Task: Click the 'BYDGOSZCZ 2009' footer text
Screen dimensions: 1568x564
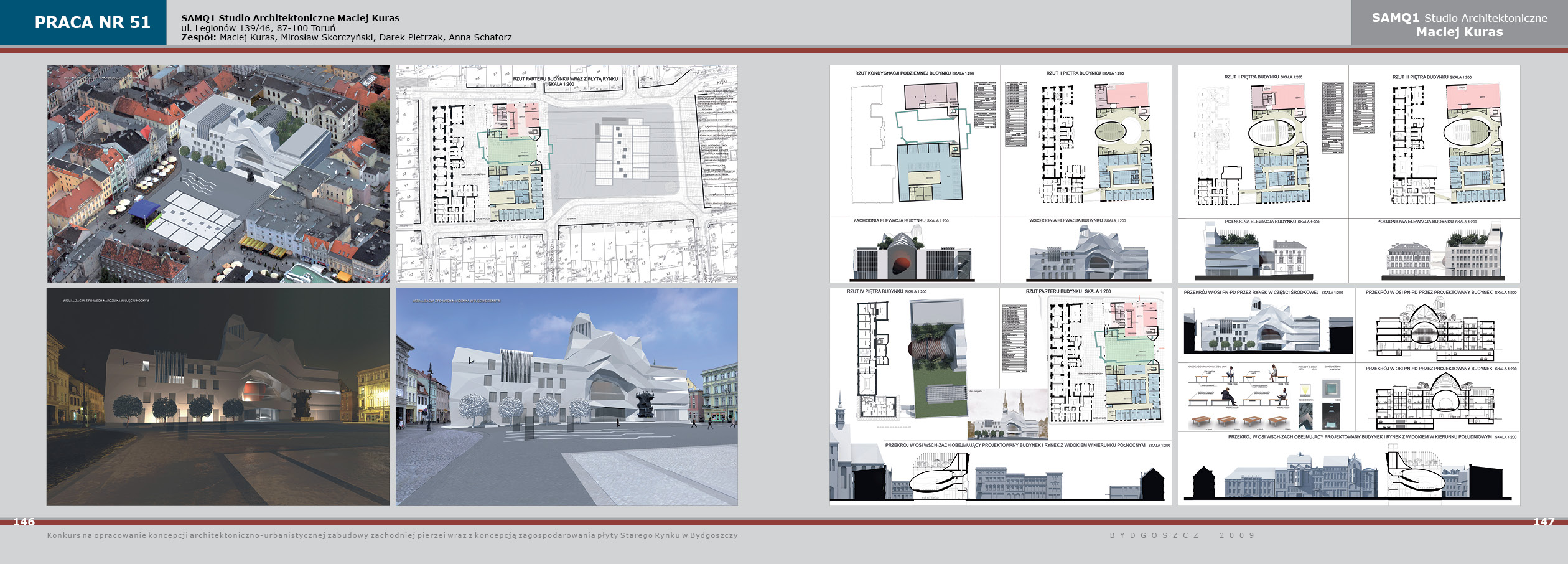Action: (1182, 535)
